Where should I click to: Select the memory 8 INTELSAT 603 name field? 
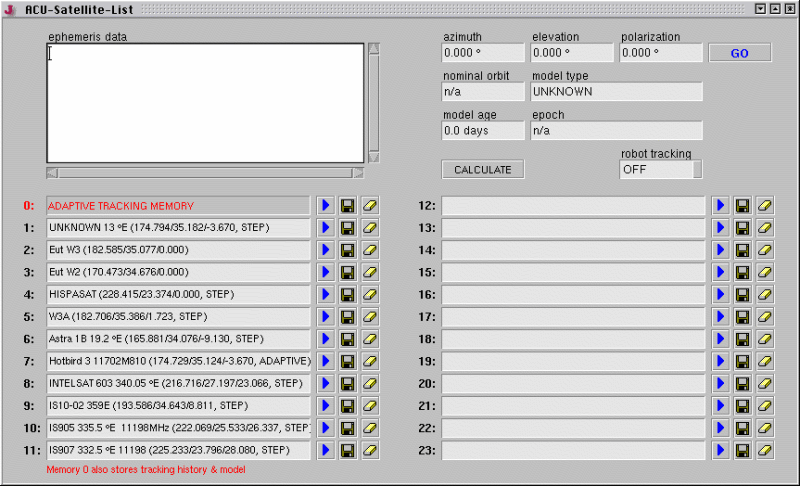tap(179, 383)
